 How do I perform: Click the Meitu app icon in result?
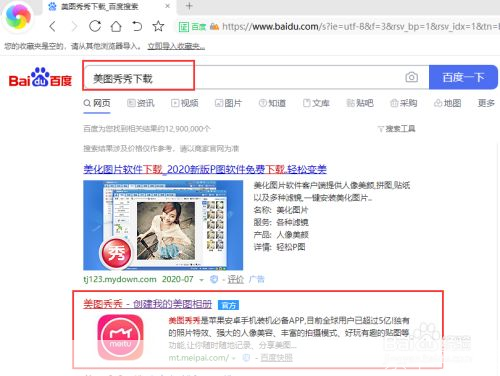(x=120, y=337)
